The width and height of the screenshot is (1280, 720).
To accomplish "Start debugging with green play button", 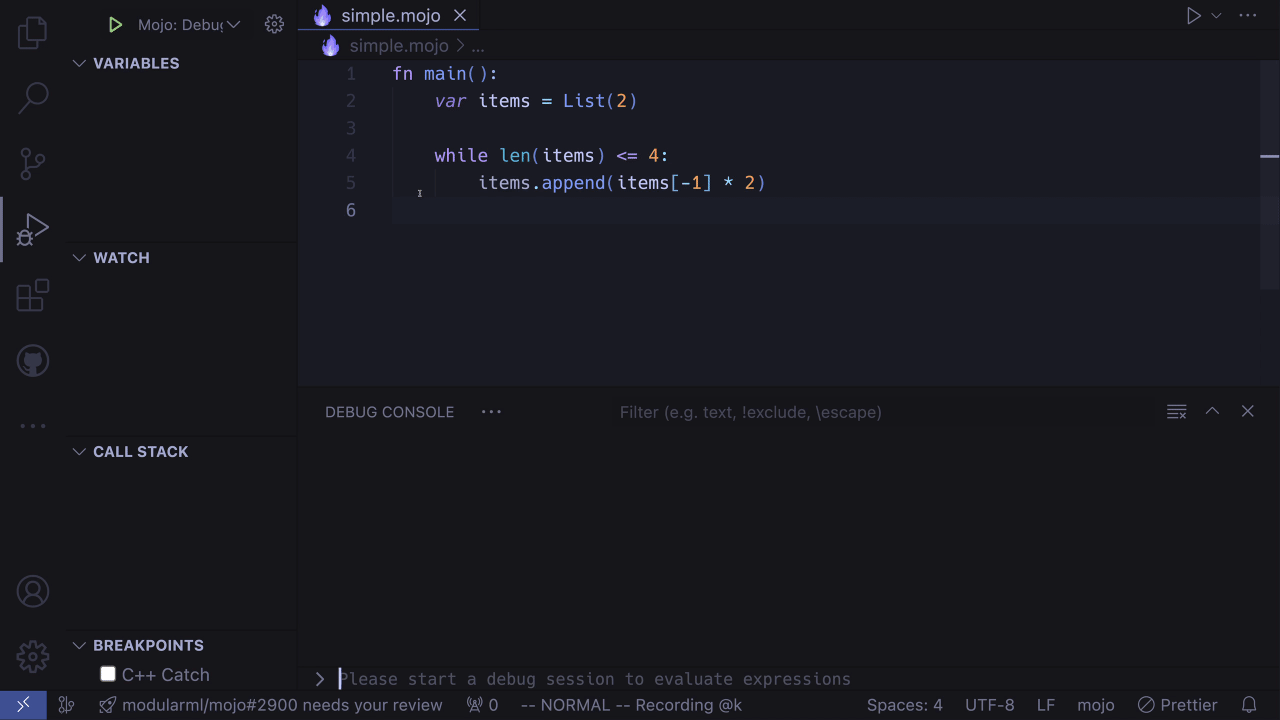I will tap(115, 24).
